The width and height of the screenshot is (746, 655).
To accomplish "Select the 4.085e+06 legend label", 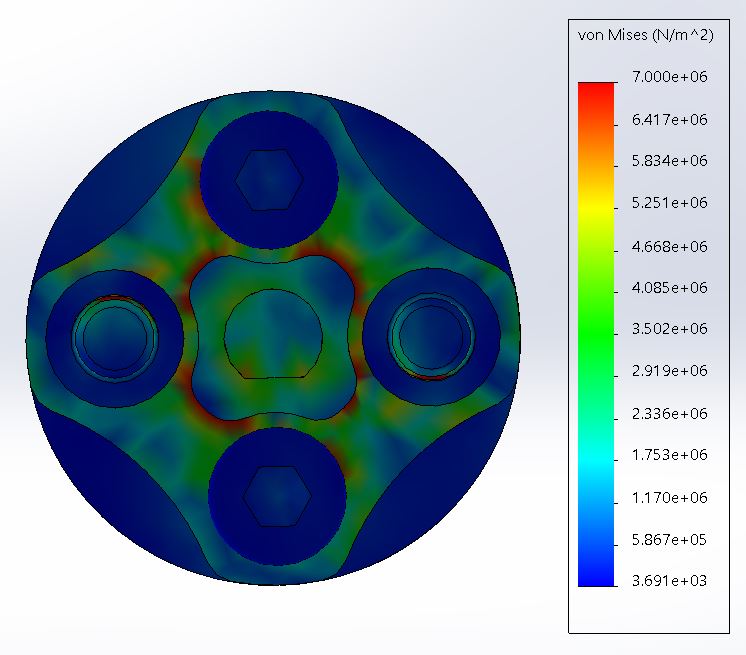I will [669, 288].
